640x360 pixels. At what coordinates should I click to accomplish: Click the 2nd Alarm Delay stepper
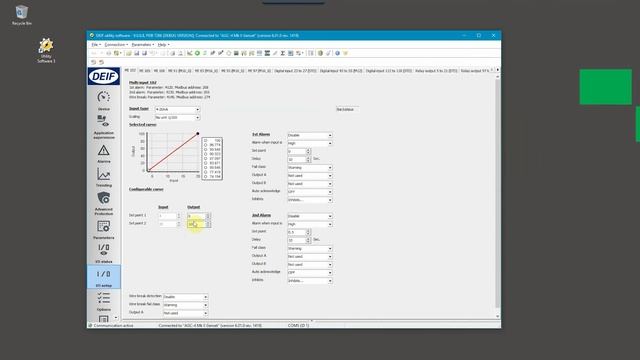[x=309, y=240]
